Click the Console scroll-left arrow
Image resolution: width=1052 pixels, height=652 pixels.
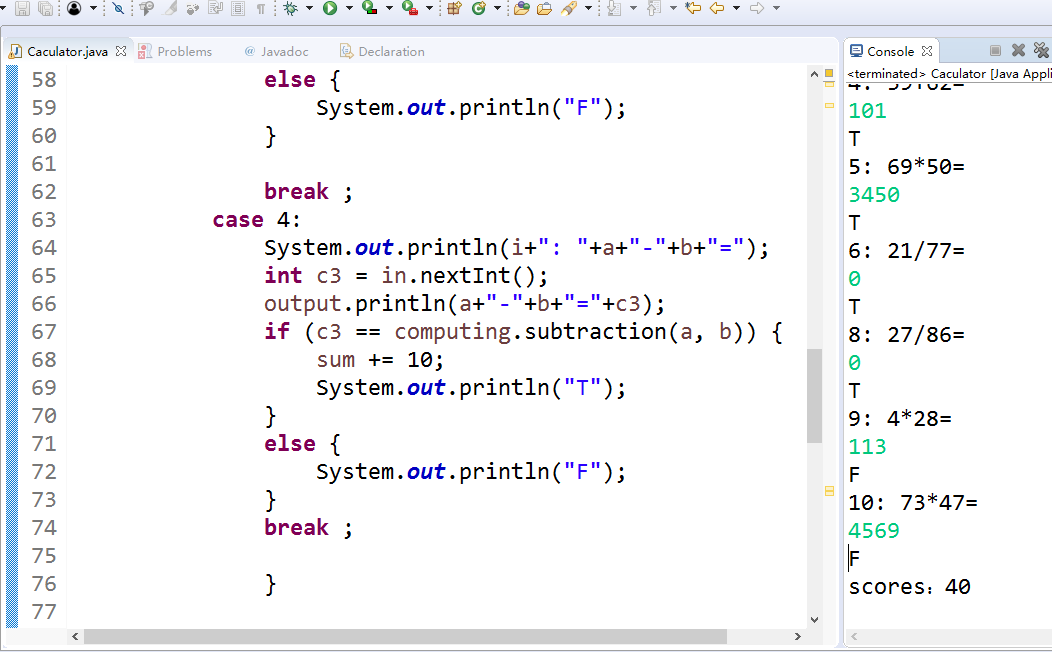click(854, 637)
